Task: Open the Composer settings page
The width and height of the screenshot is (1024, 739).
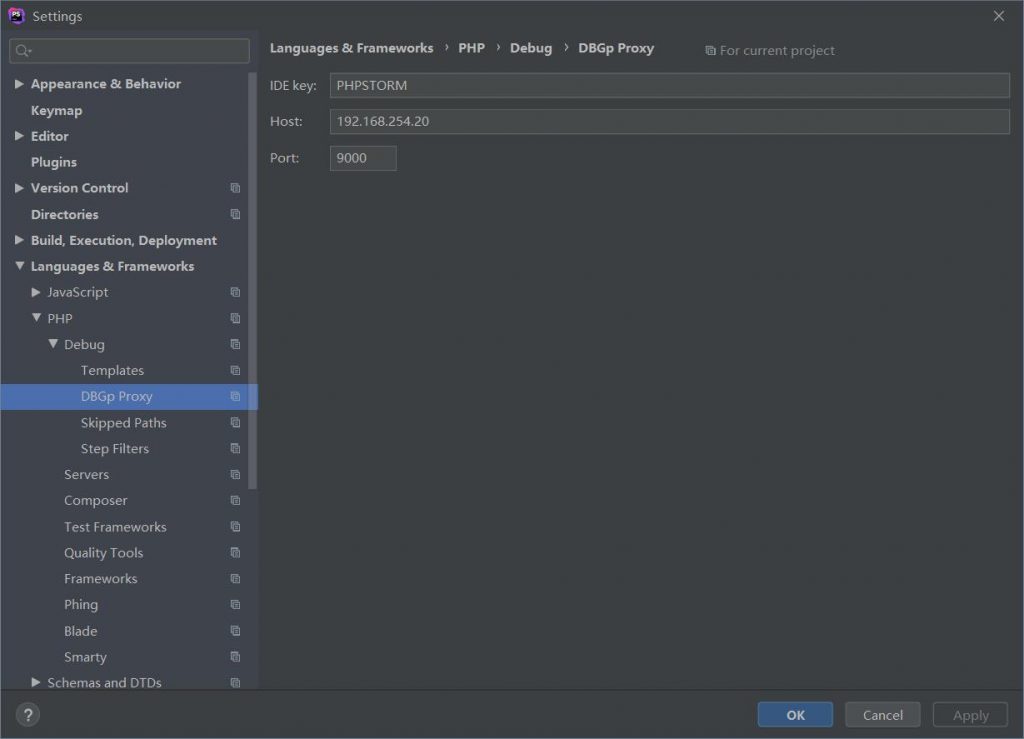Action: pyautogui.click(x=95, y=501)
